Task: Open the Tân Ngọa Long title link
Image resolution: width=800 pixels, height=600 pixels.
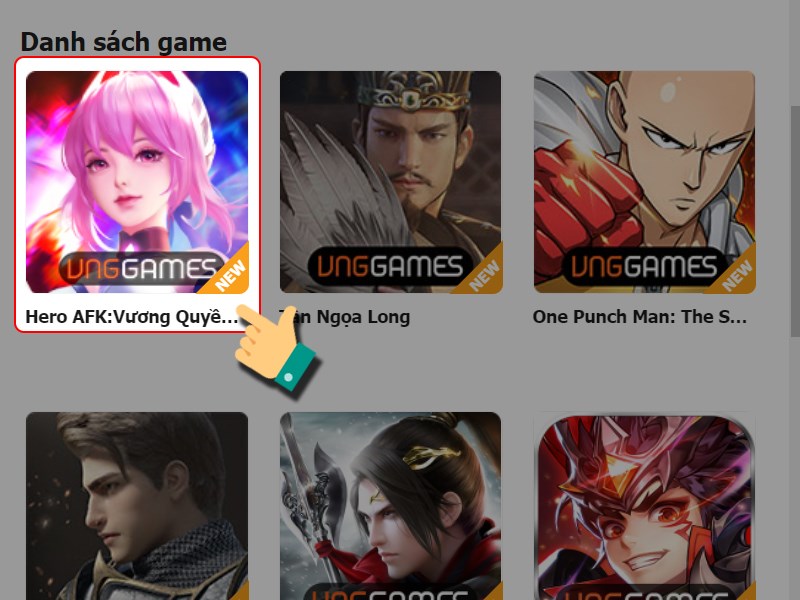Action: point(345,317)
